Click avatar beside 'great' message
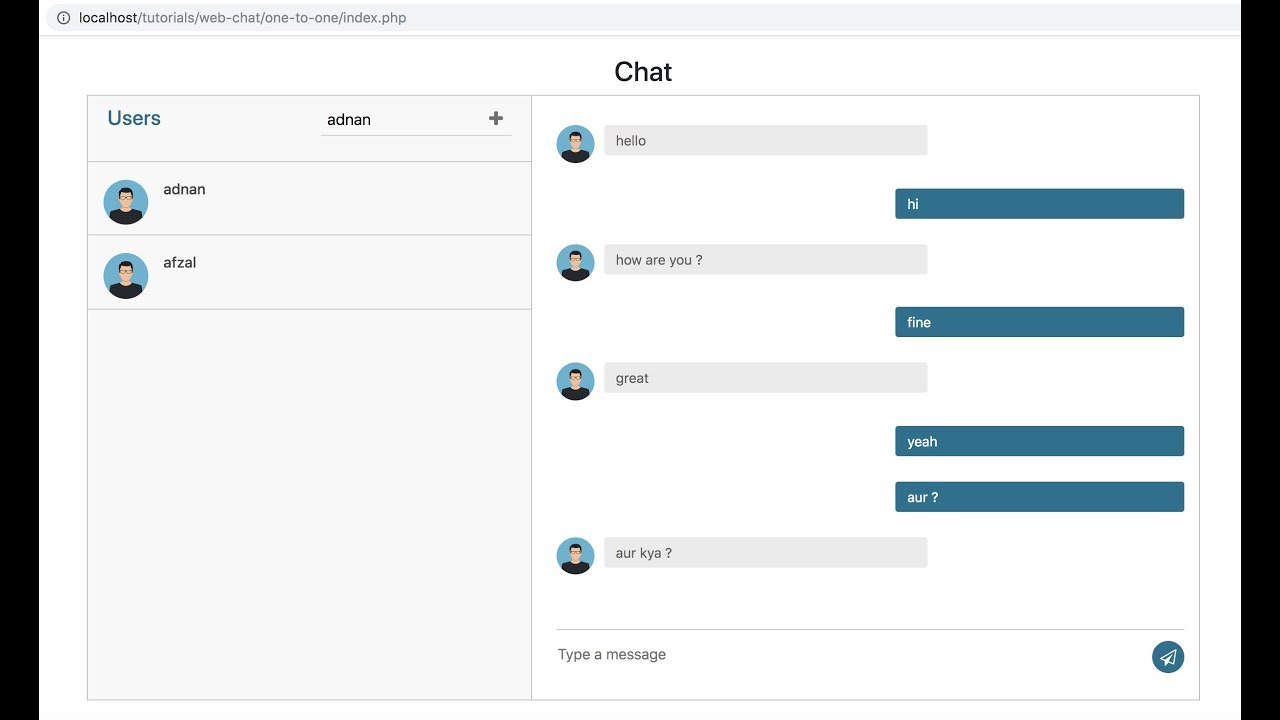This screenshot has height=720, width=1280. point(575,381)
